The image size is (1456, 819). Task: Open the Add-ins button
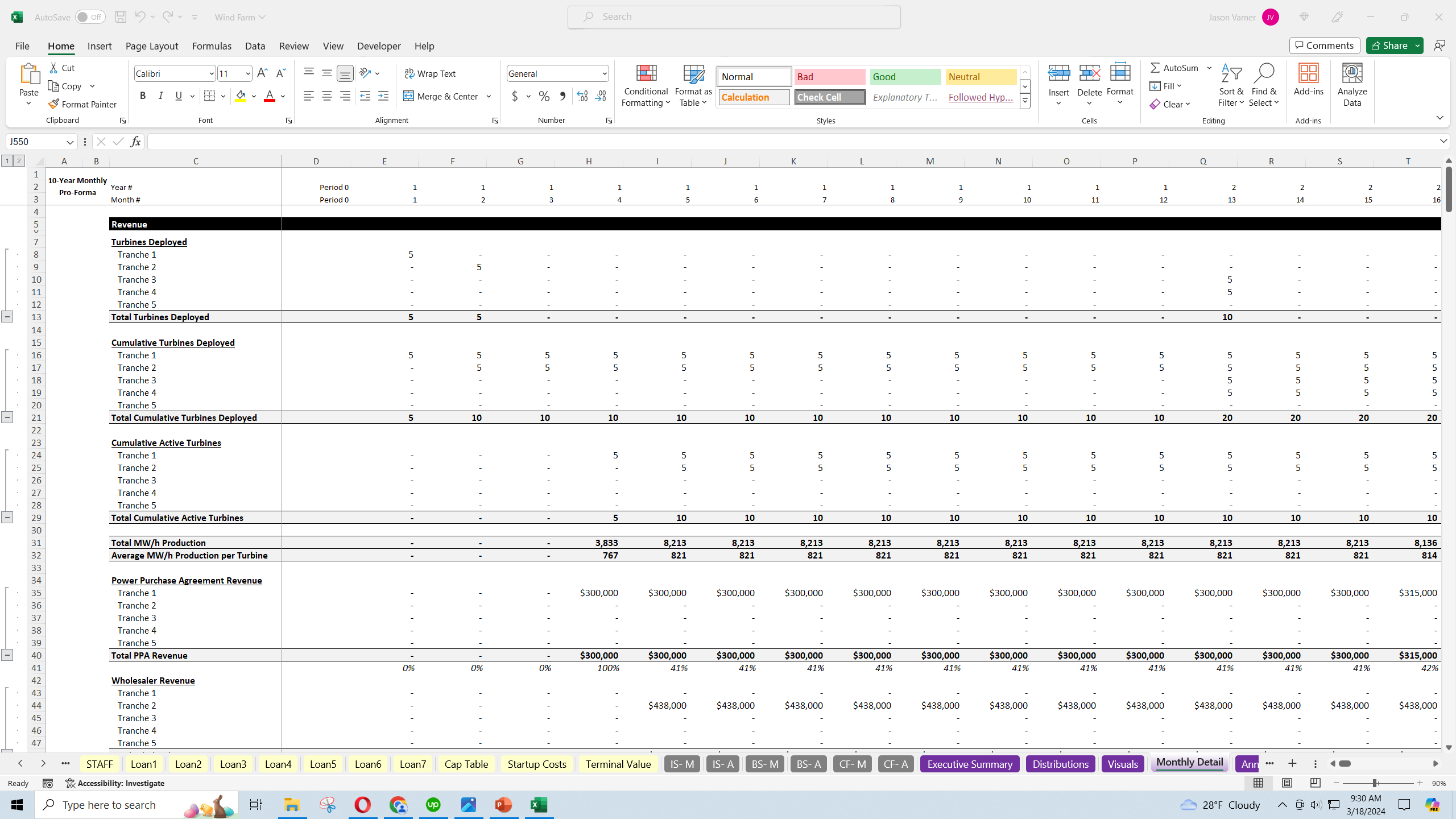[x=1308, y=80]
